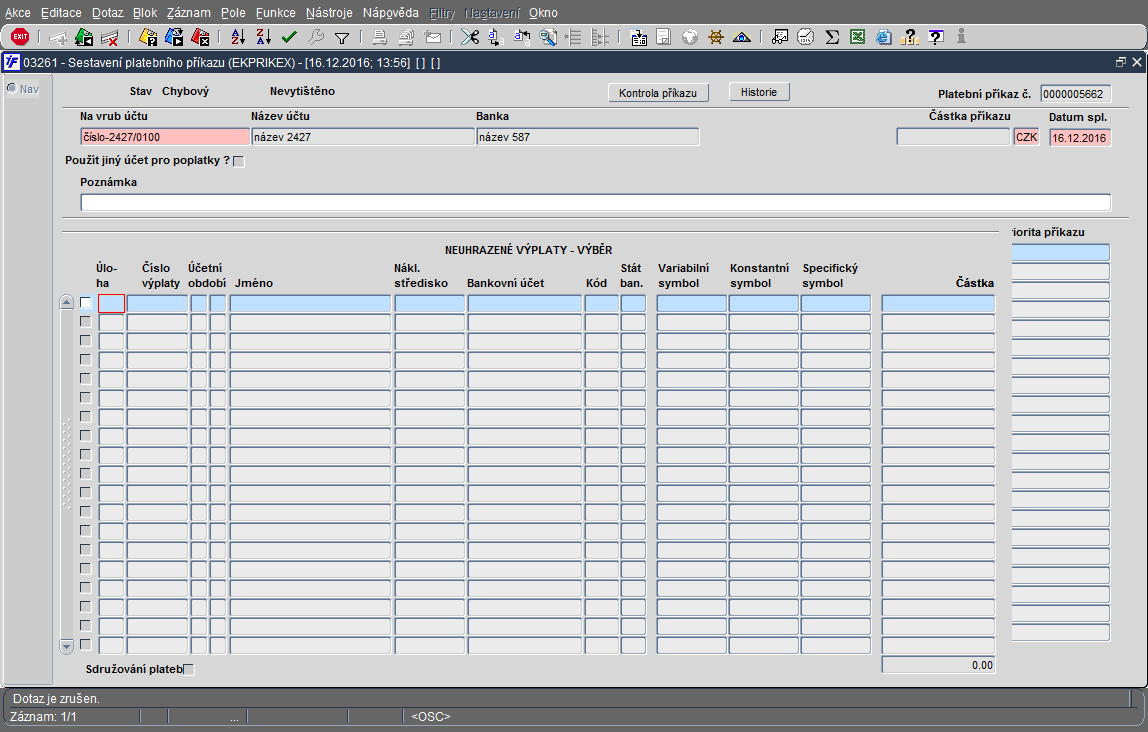This screenshot has width=1148, height=732.
Task: Check the first row selection checkbox
Action: click(x=86, y=302)
